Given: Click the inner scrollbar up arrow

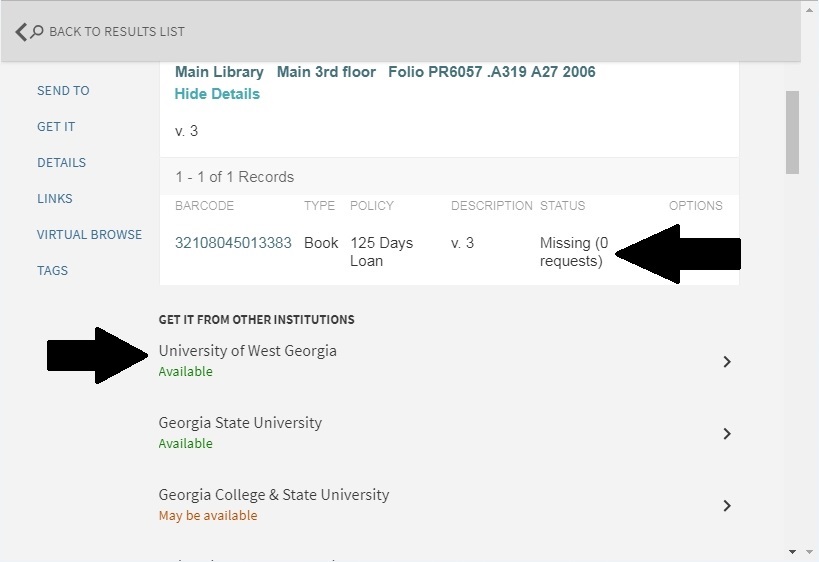Looking at the screenshot, I should [x=809, y=10].
